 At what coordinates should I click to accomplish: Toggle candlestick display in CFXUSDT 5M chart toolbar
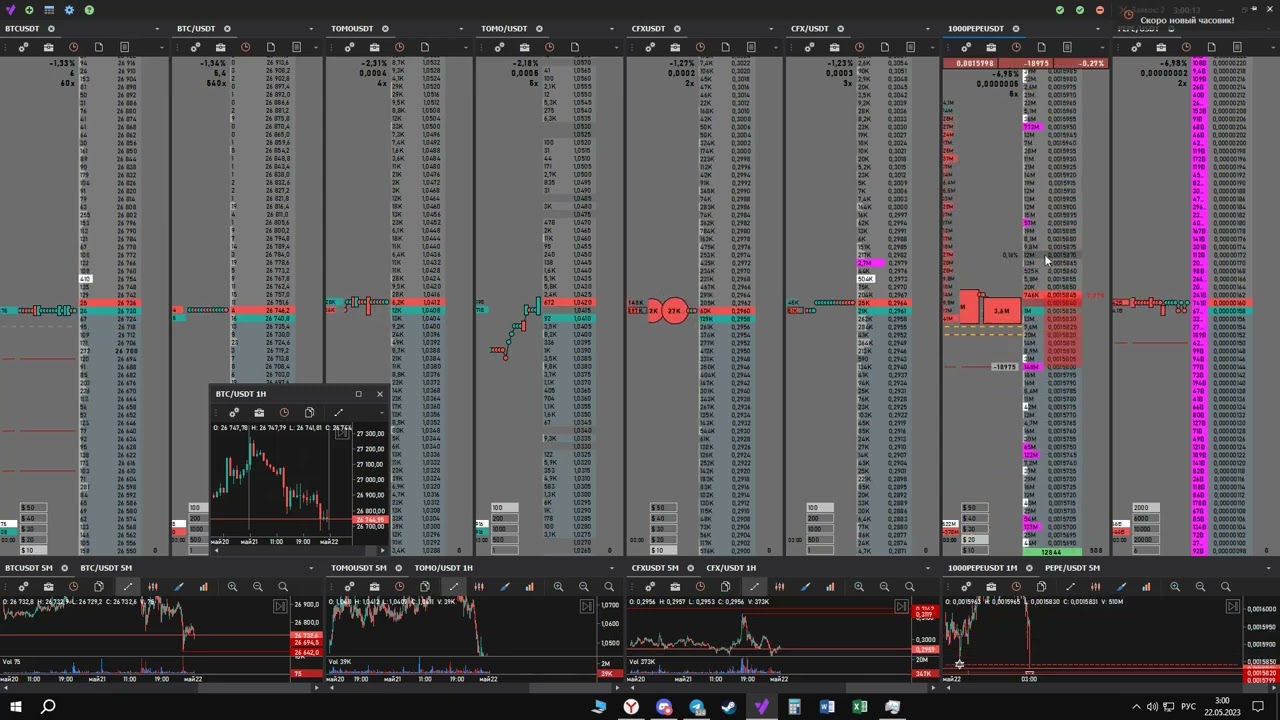click(x=779, y=586)
